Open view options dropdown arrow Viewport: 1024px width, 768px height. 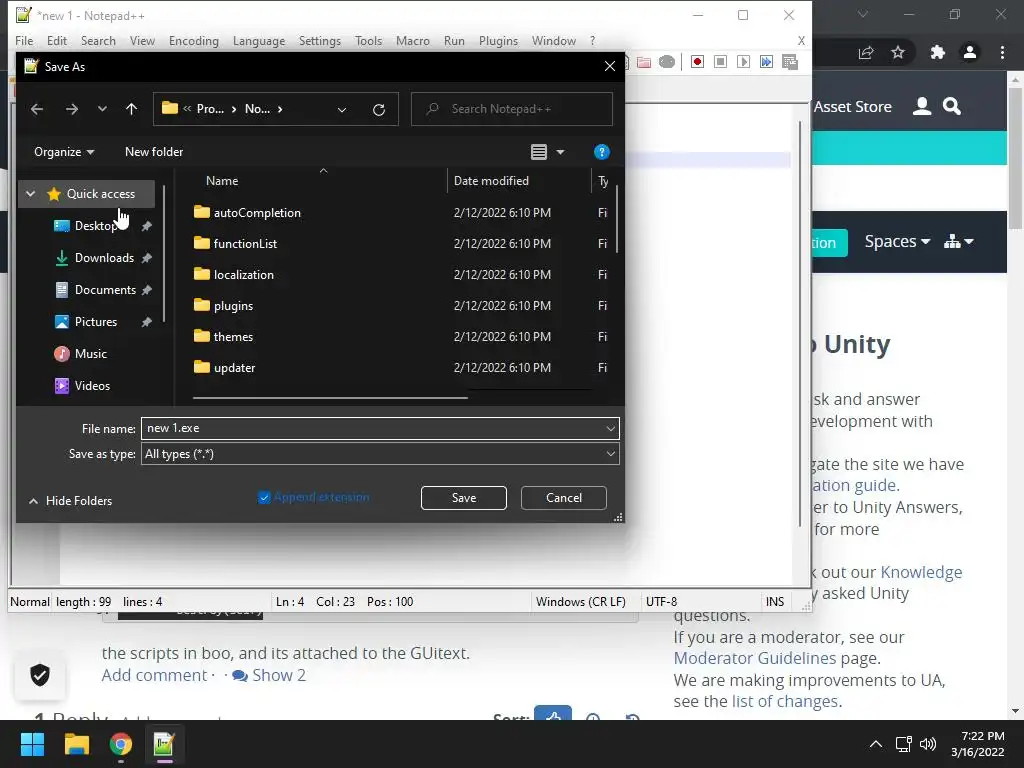pyautogui.click(x=560, y=152)
